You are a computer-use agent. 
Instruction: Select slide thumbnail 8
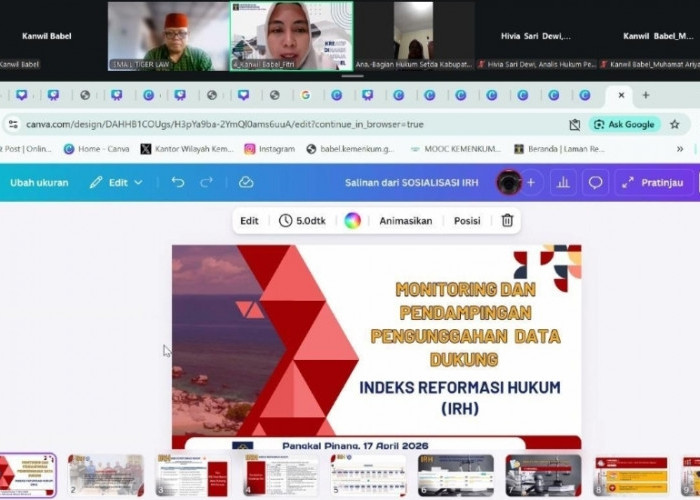631,475
